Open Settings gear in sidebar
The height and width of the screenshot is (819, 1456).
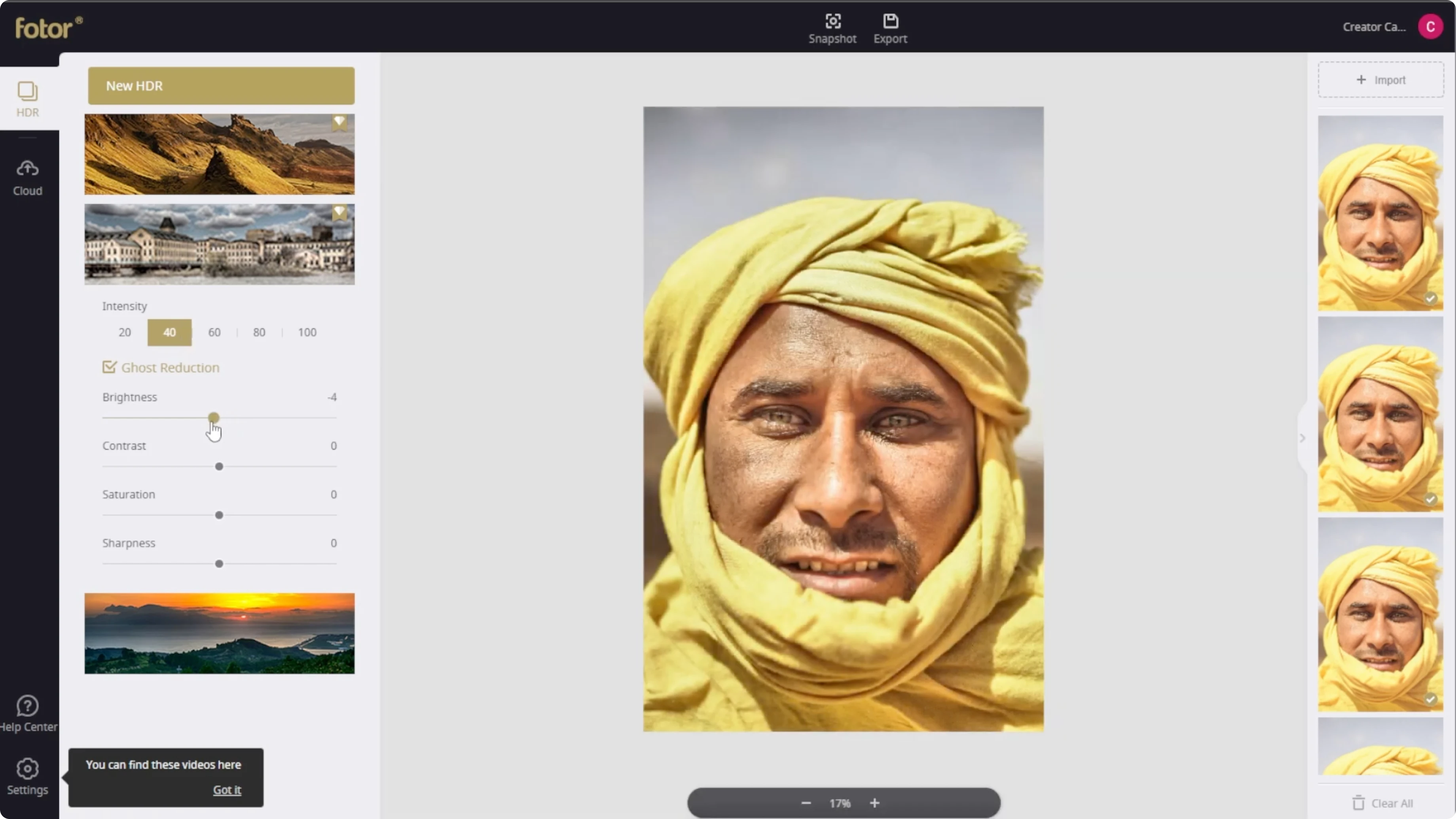[x=27, y=777]
